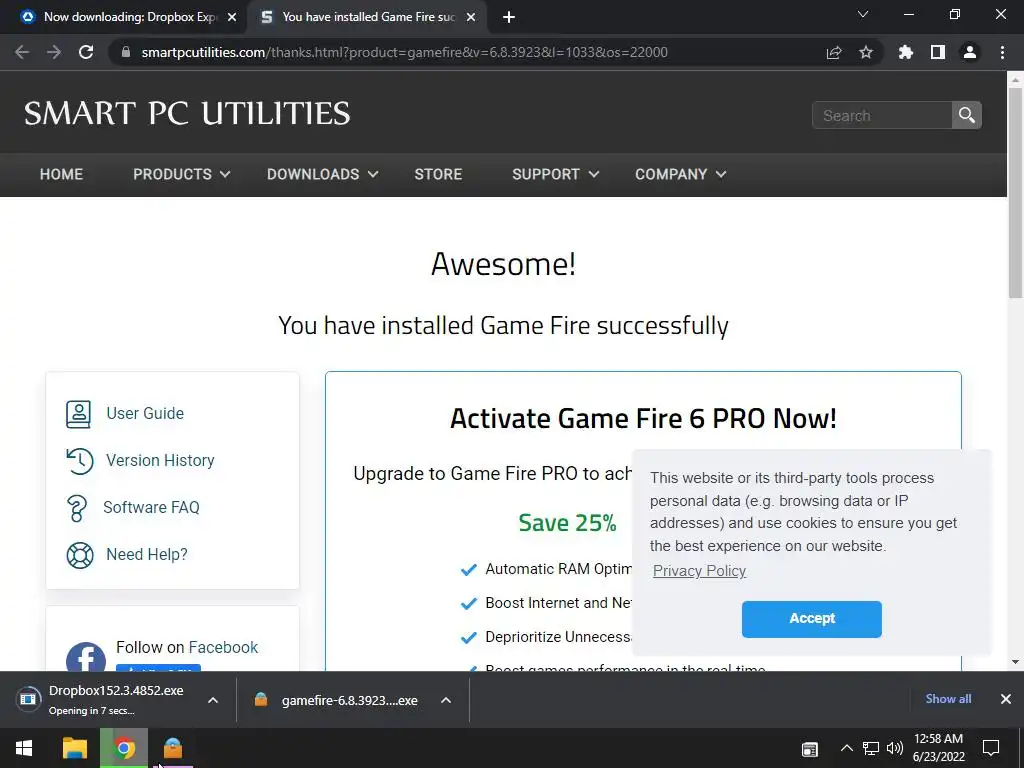Open a new browser tab
1024x768 pixels.
point(509,17)
